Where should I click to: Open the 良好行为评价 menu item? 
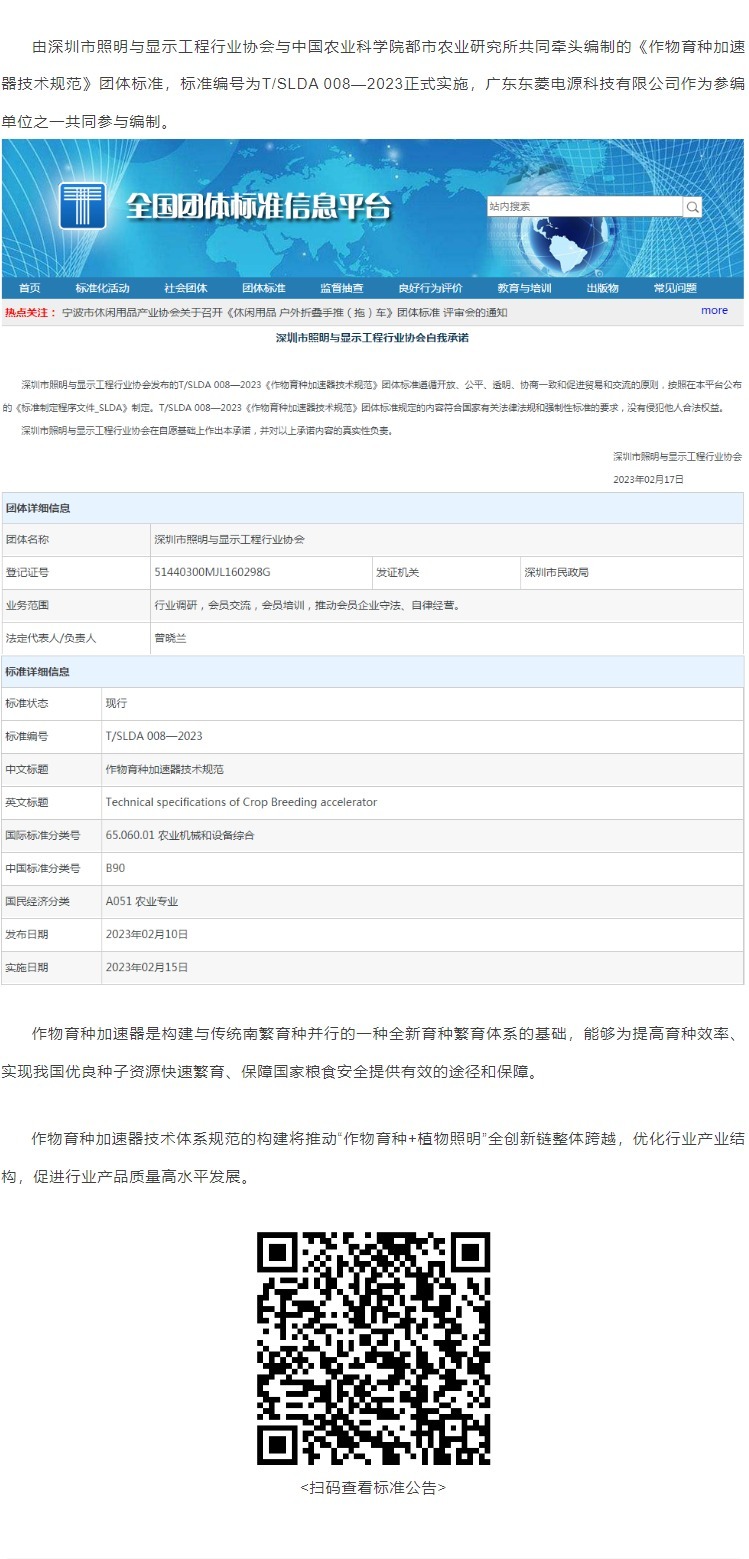tap(430, 288)
